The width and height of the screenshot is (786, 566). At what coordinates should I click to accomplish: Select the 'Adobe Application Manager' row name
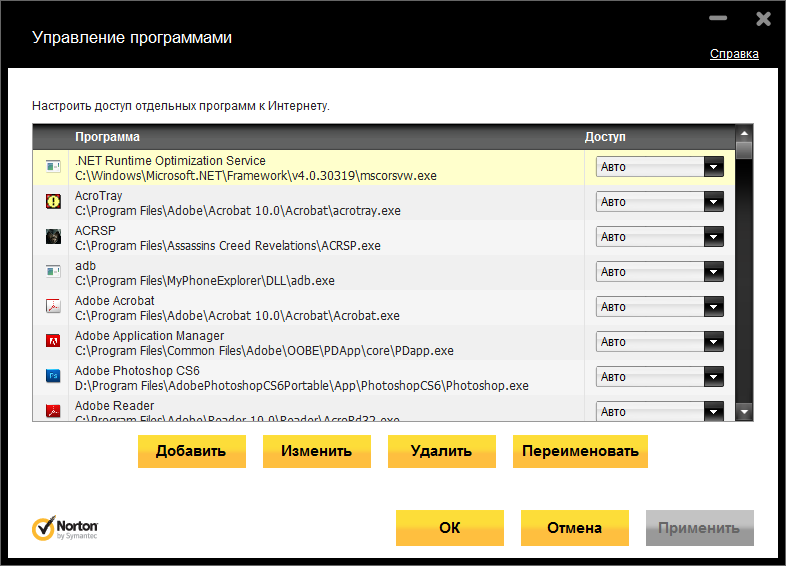click(x=149, y=335)
